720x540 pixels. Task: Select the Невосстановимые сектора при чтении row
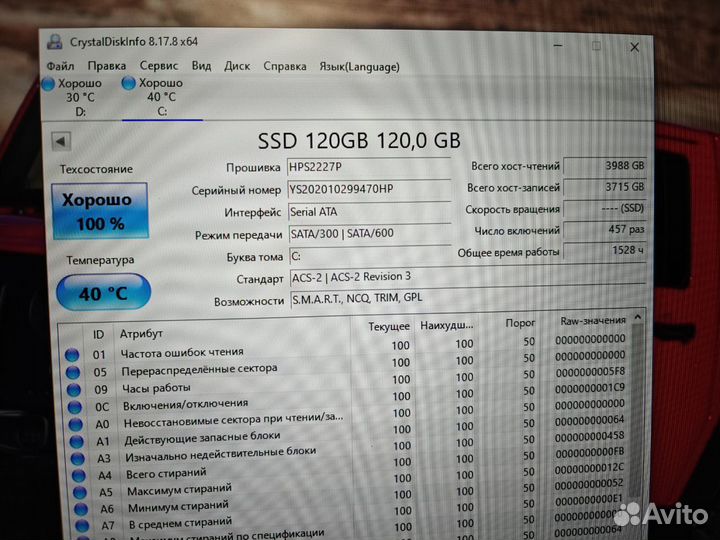(348, 417)
